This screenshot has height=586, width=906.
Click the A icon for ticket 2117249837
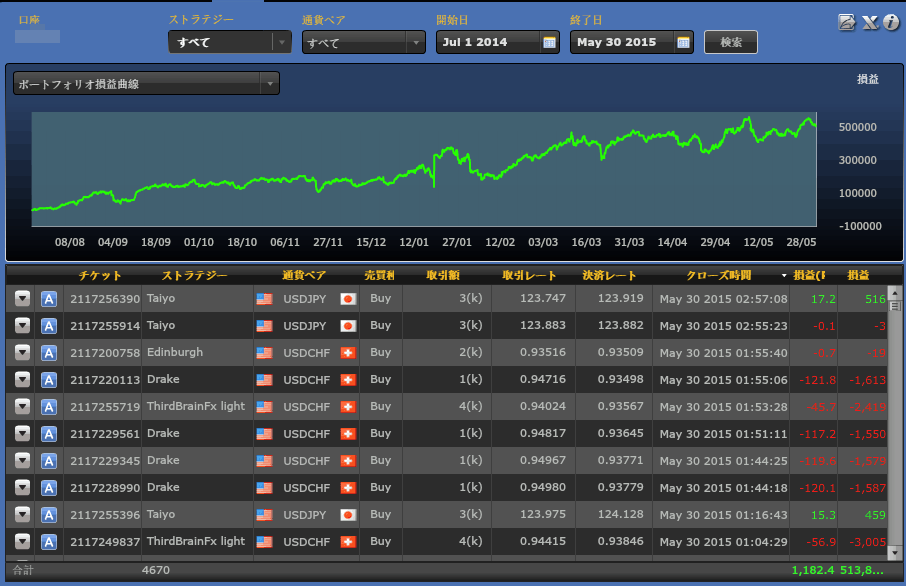tap(49, 542)
